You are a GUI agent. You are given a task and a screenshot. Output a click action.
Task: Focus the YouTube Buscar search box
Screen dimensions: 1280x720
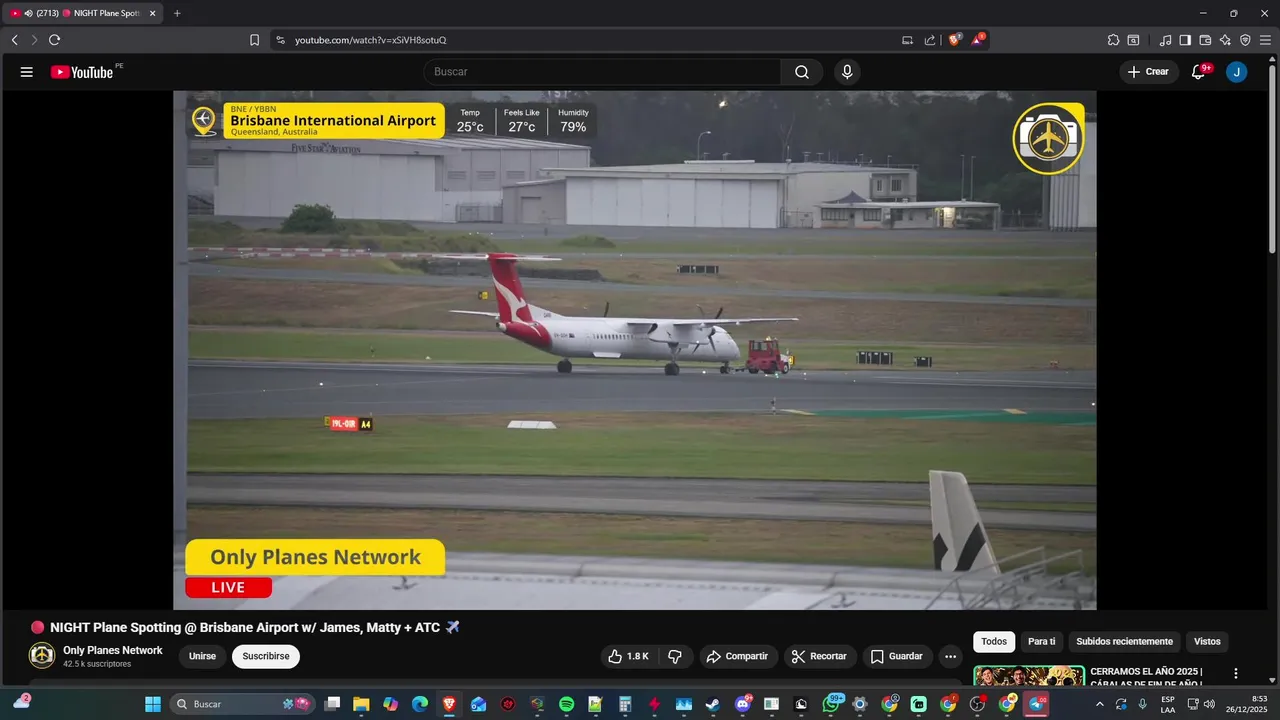pyautogui.click(x=603, y=72)
